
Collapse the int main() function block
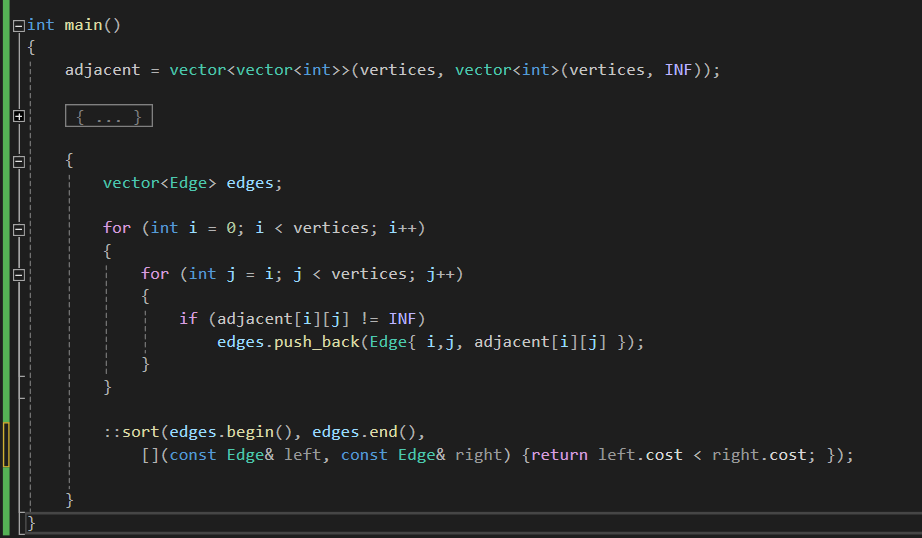coord(19,26)
